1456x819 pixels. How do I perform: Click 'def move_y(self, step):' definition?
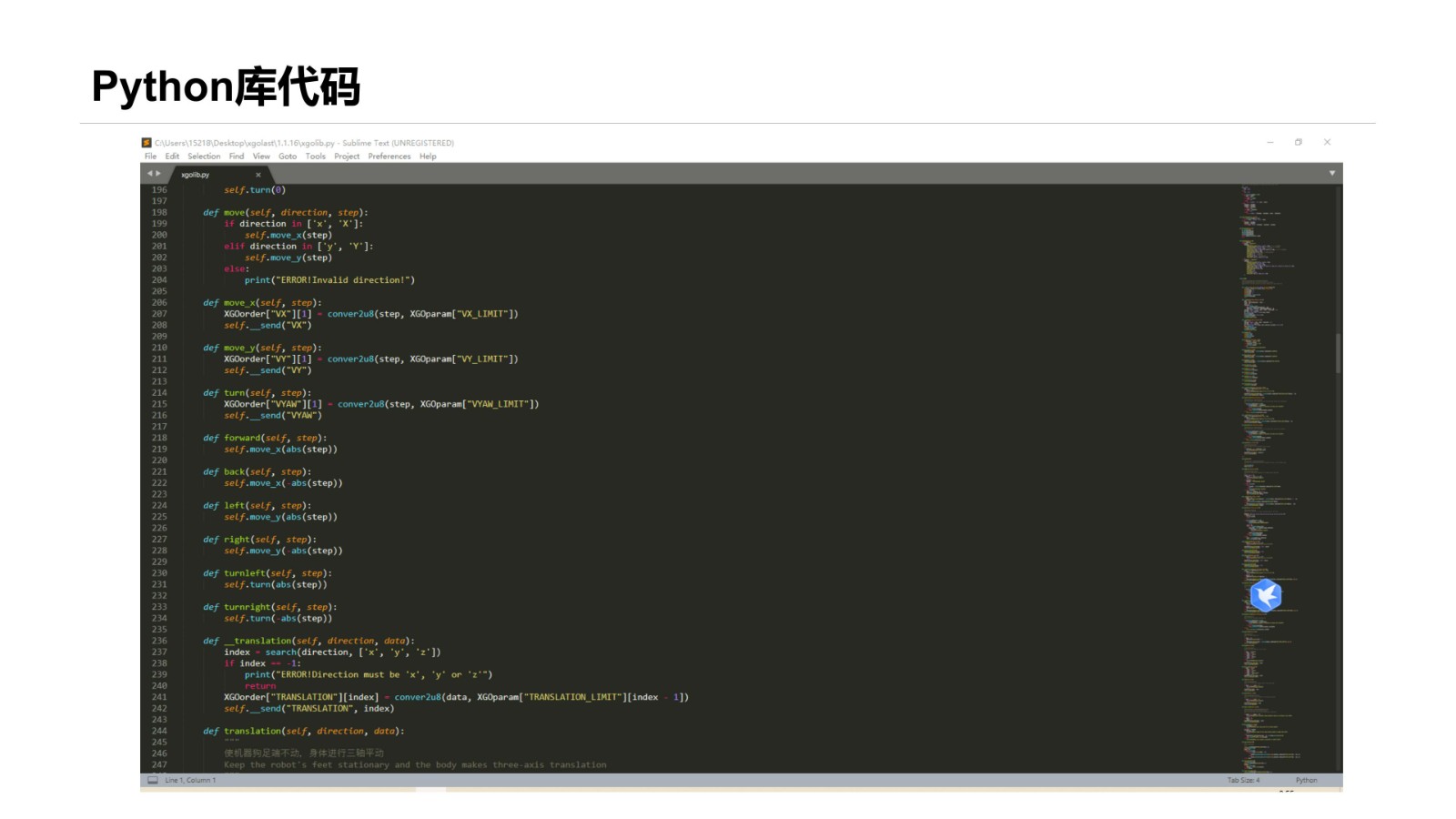point(262,348)
